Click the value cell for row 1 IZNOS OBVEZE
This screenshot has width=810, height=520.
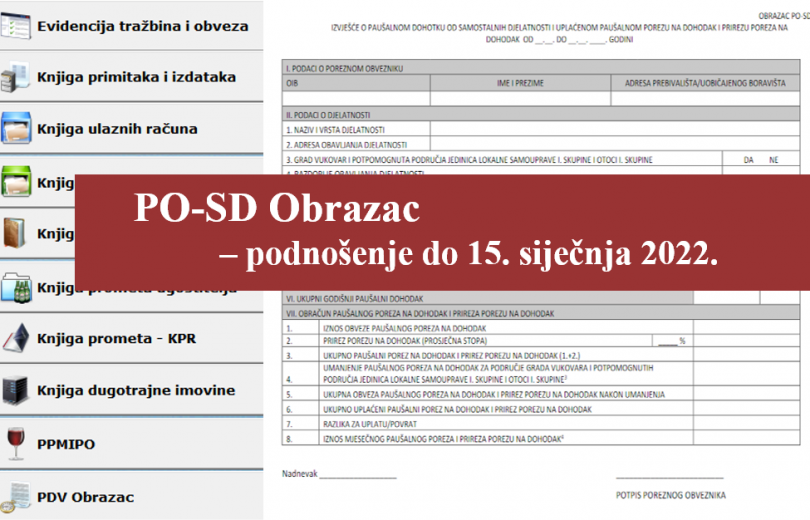(x=746, y=327)
